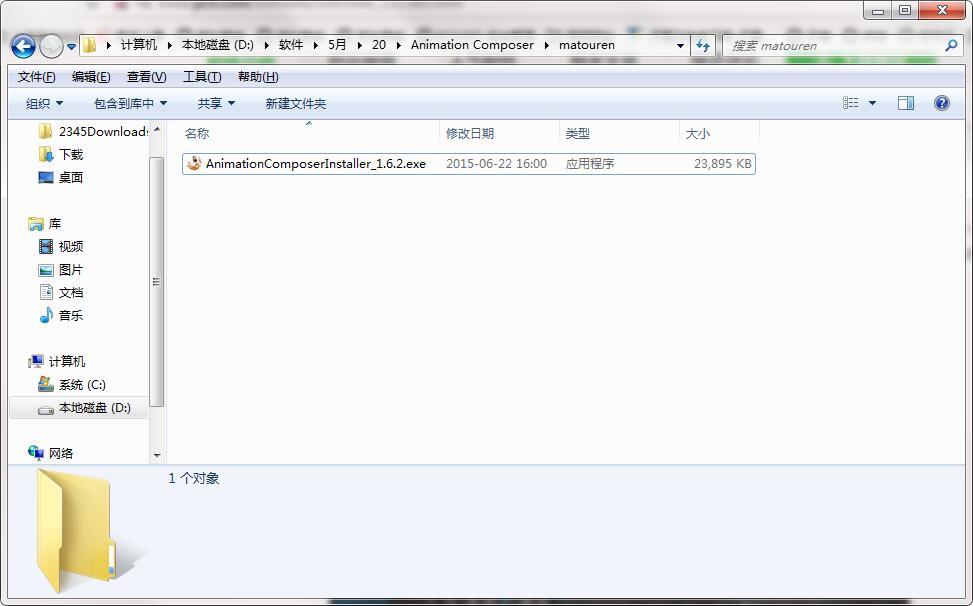Open the 音乐 library
Screen dimensions: 973x606
tap(61, 315)
